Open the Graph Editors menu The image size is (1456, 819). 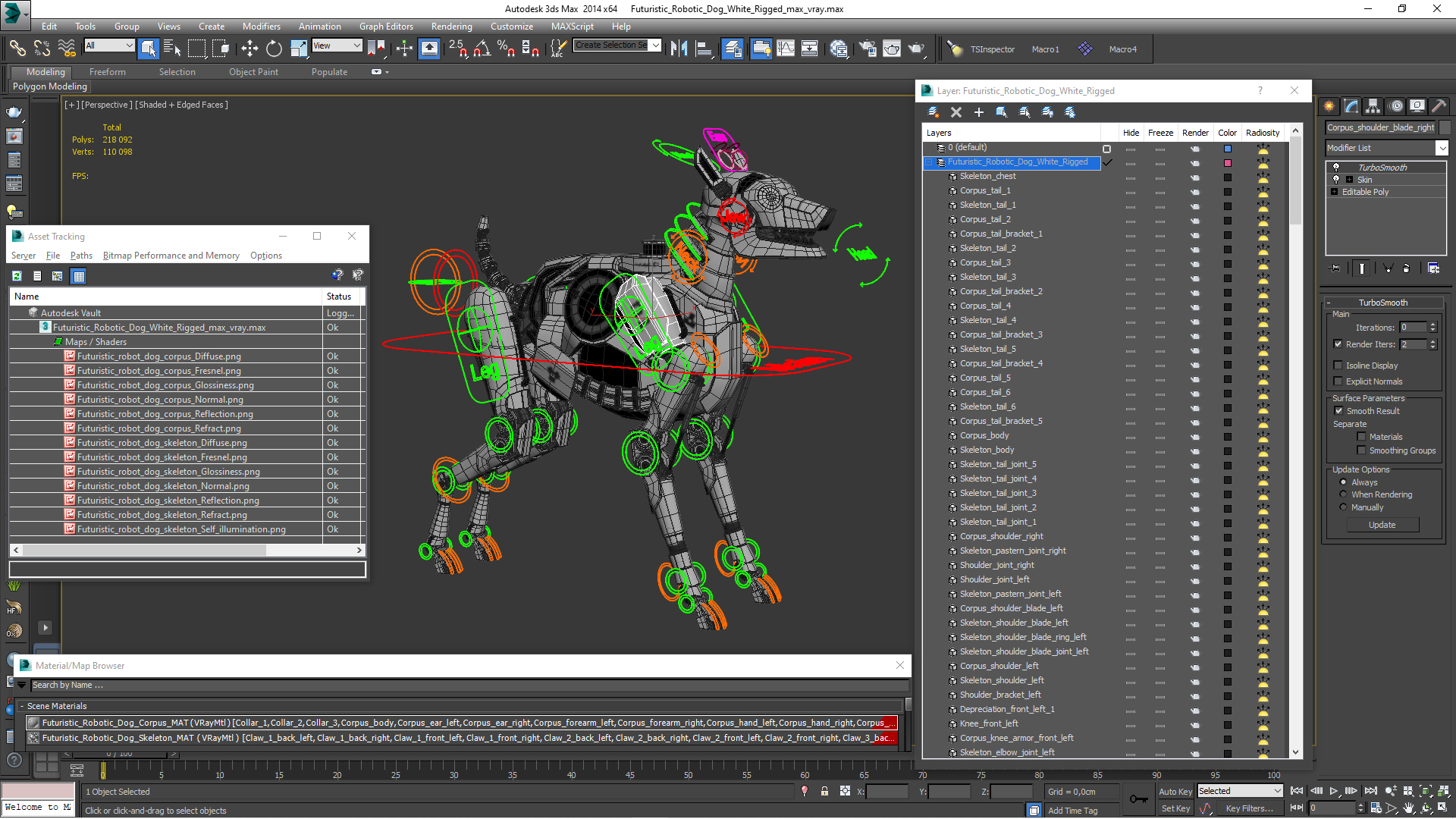click(386, 26)
